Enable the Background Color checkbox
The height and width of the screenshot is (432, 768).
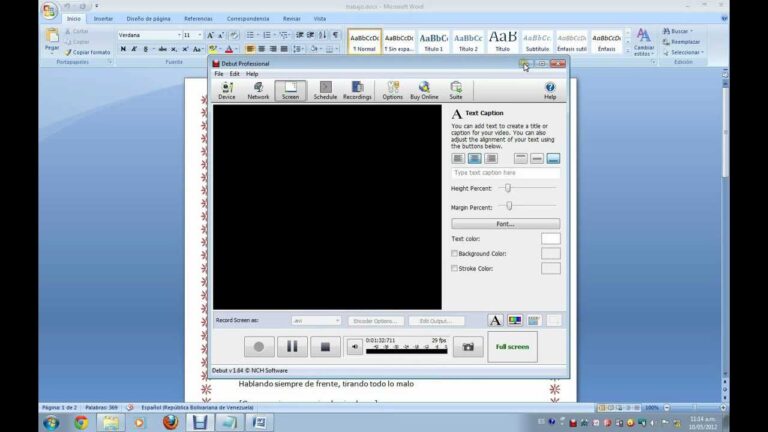(455, 254)
